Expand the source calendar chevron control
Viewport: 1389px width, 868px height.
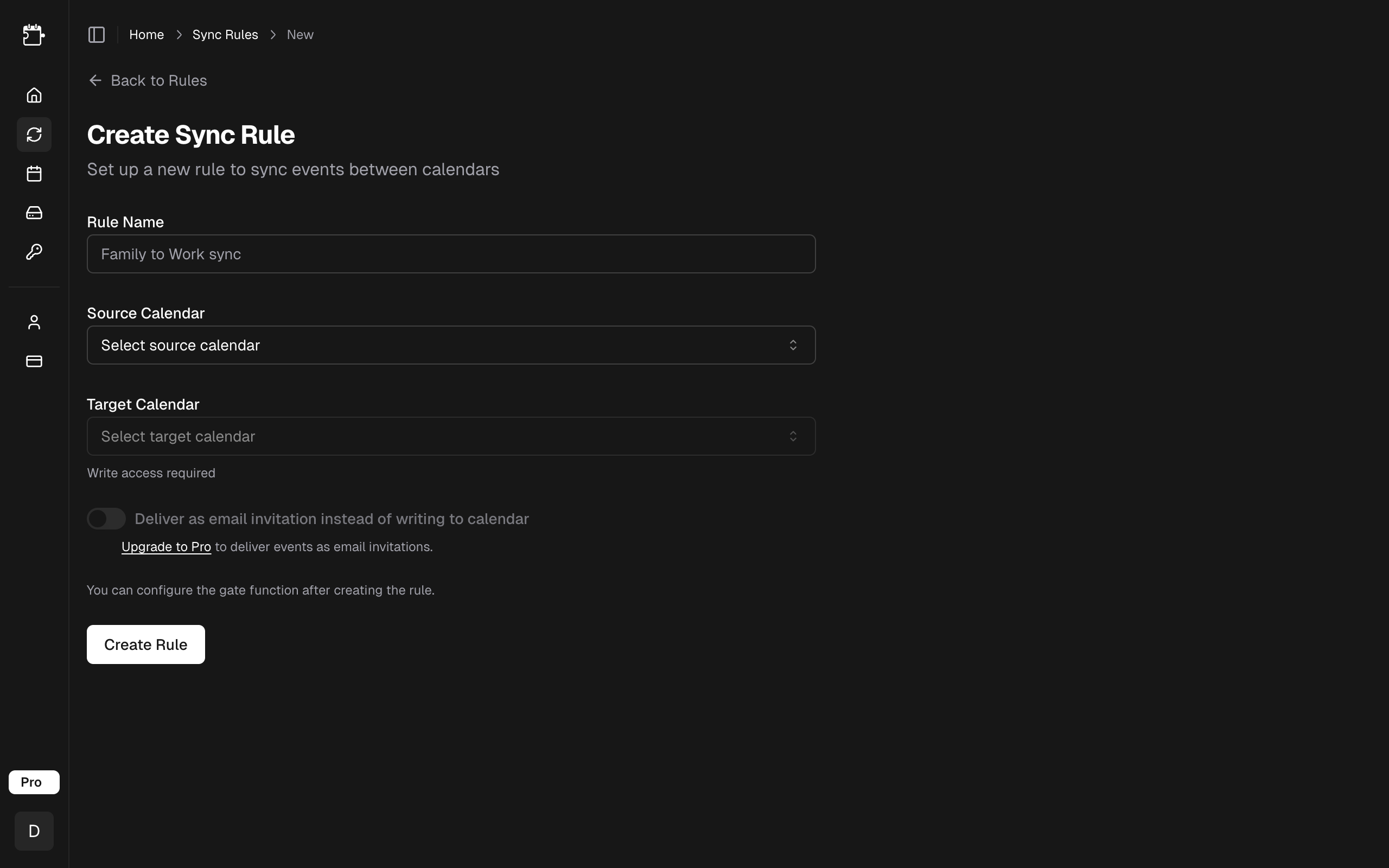[793, 344]
